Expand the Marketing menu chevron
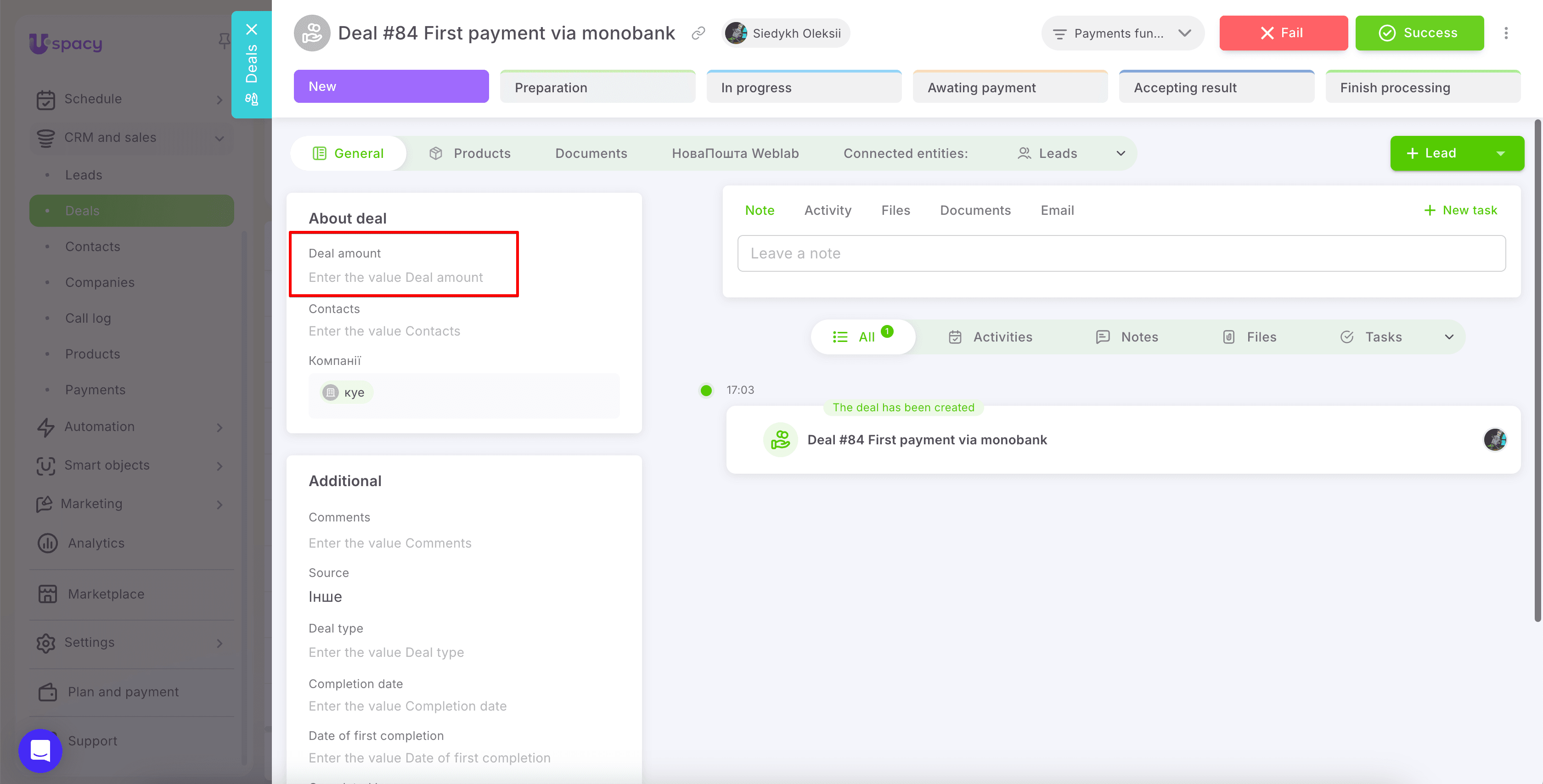Image resolution: width=1543 pixels, height=784 pixels. coord(220,505)
